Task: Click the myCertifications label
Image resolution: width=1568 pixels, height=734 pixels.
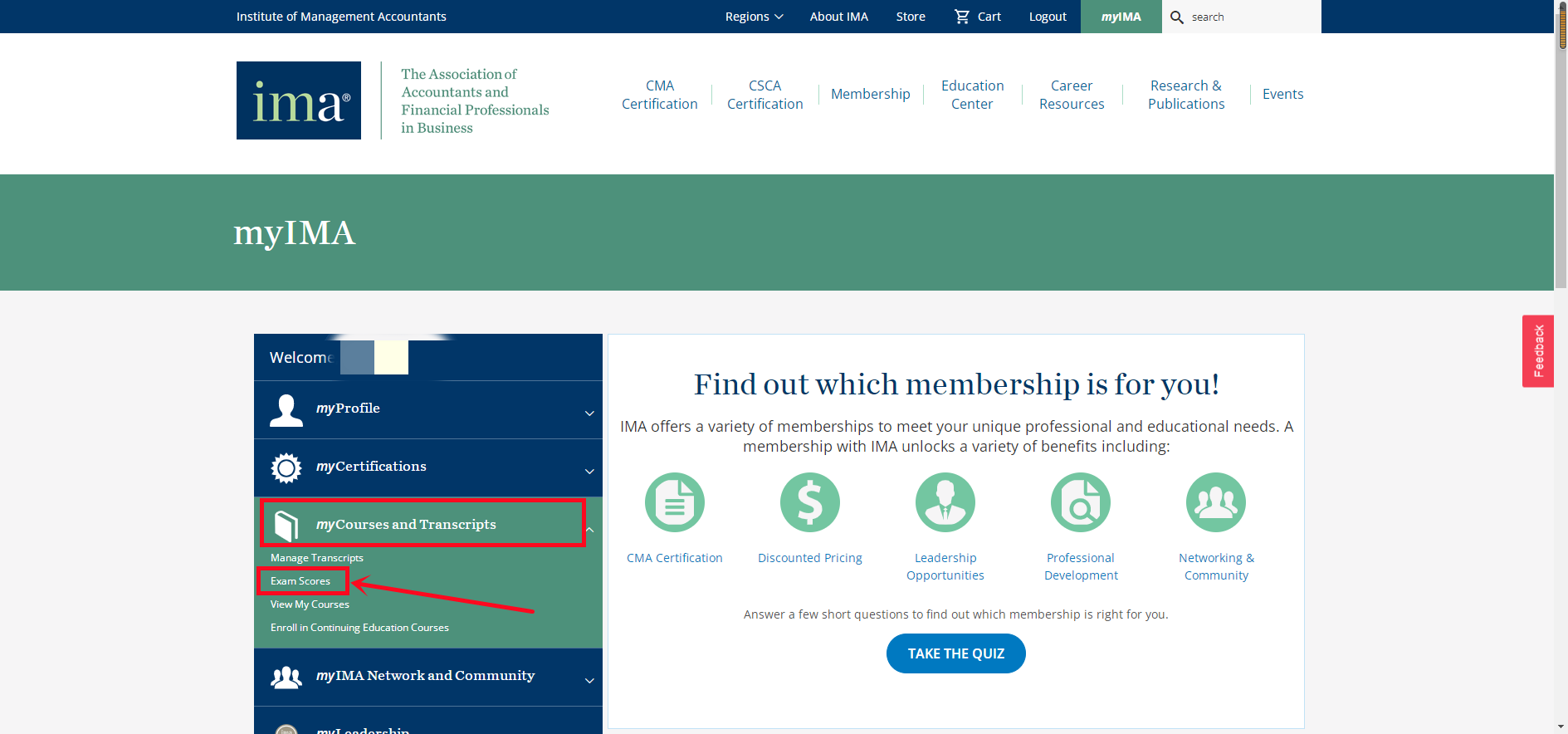Action: click(x=371, y=467)
